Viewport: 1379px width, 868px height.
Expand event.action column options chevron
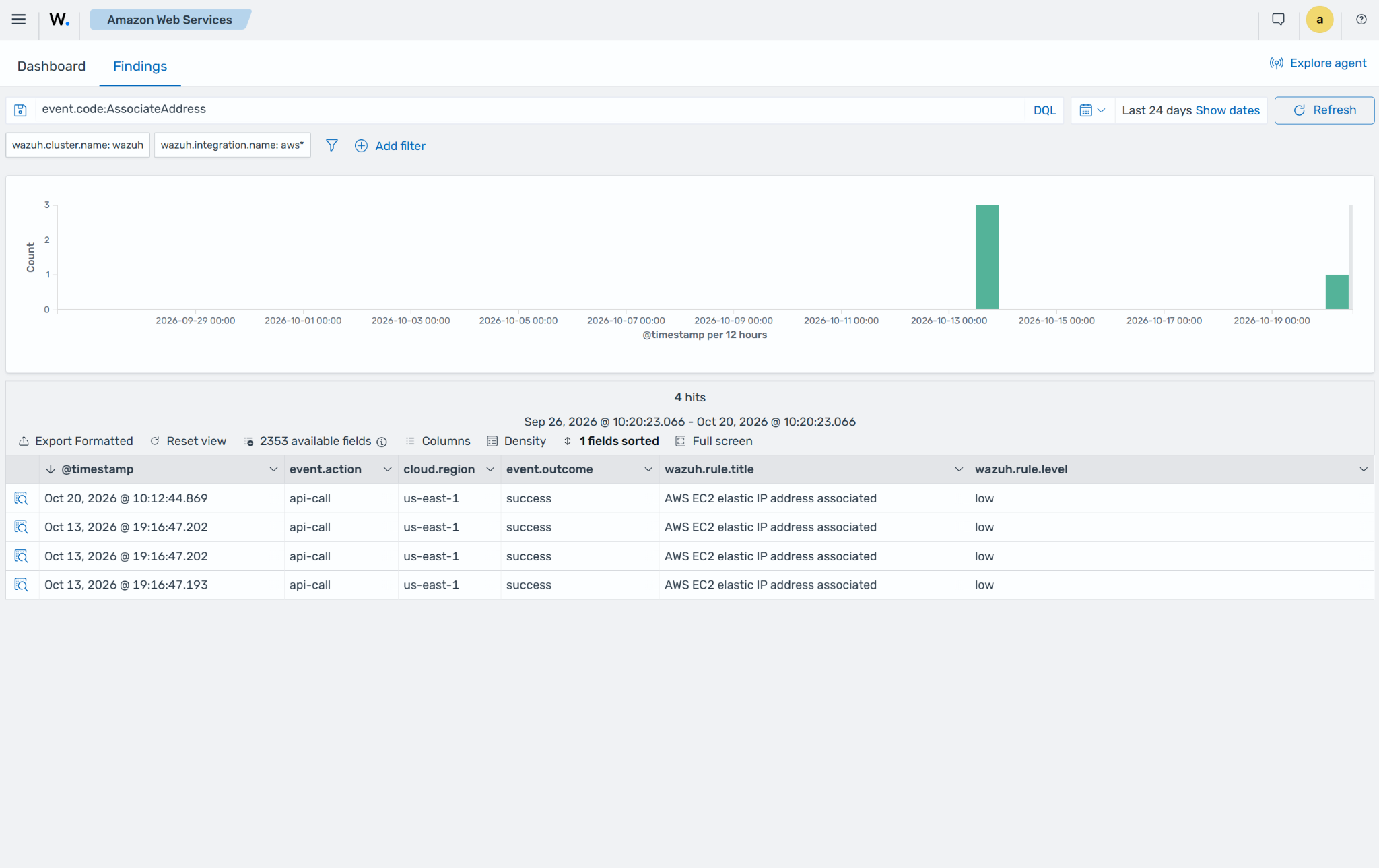(387, 469)
